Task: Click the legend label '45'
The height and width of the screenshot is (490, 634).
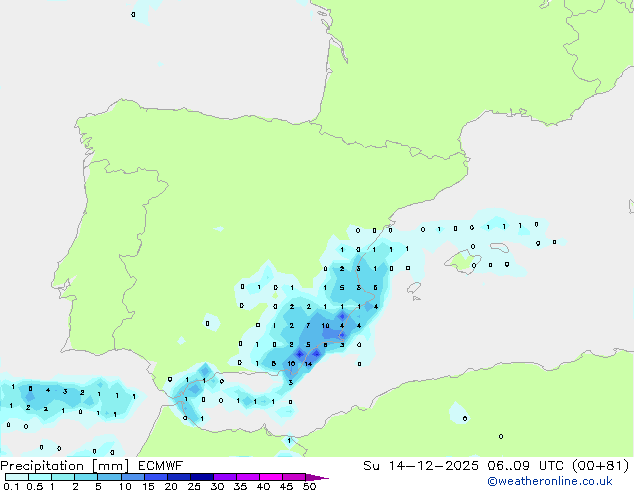Action: pyautogui.click(x=286, y=486)
